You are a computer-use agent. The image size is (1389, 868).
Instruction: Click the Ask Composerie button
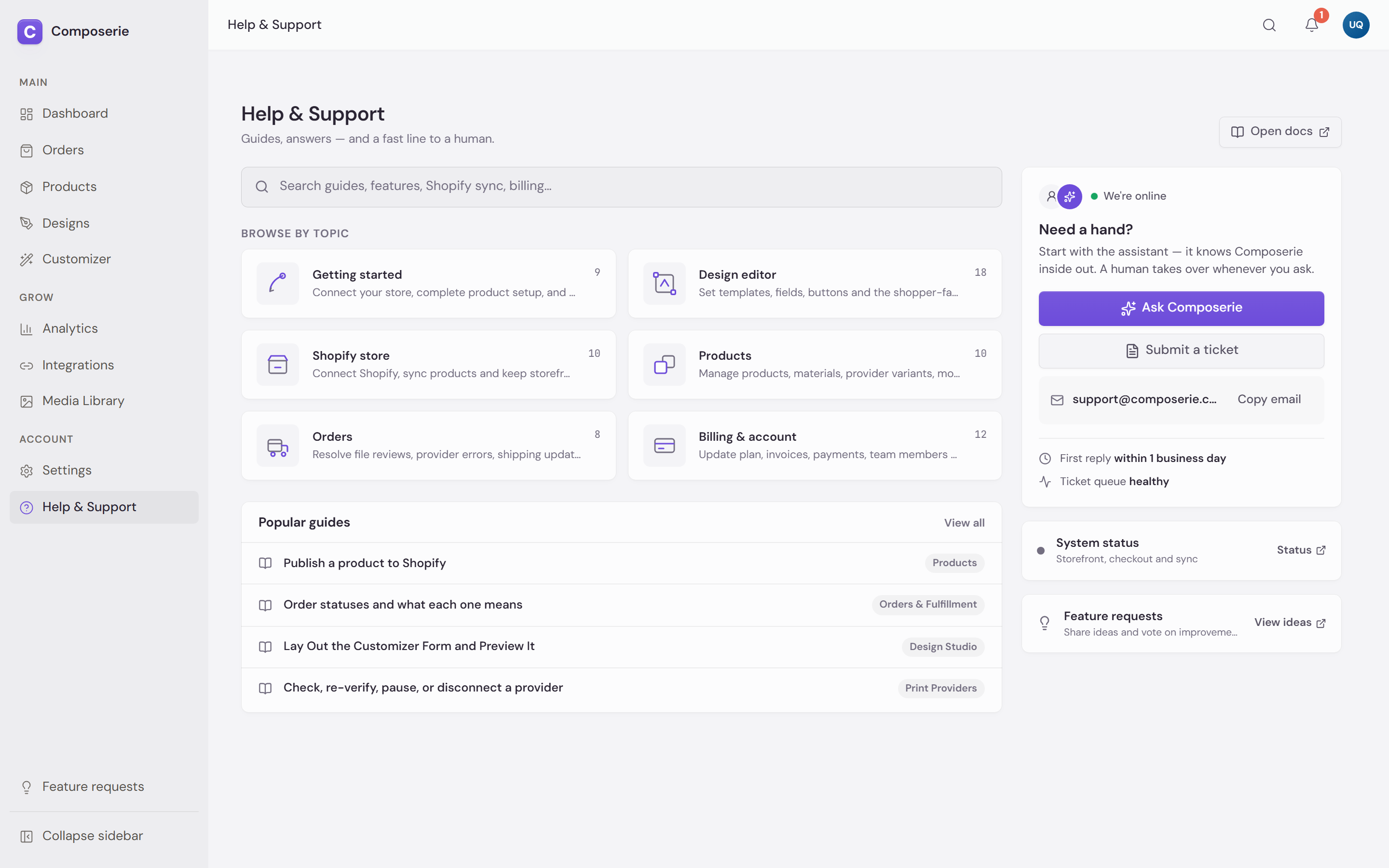[x=1181, y=308]
